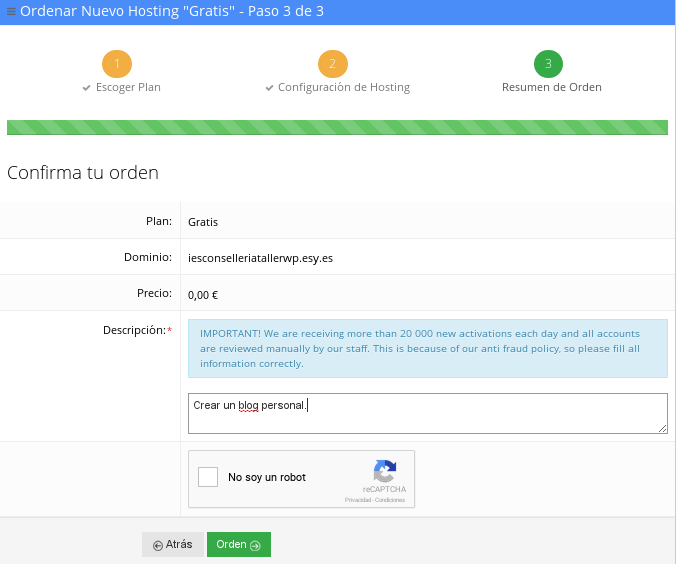Viewport: 677px width, 564px height.
Task: Submit with the green Orden button
Action: click(x=238, y=544)
